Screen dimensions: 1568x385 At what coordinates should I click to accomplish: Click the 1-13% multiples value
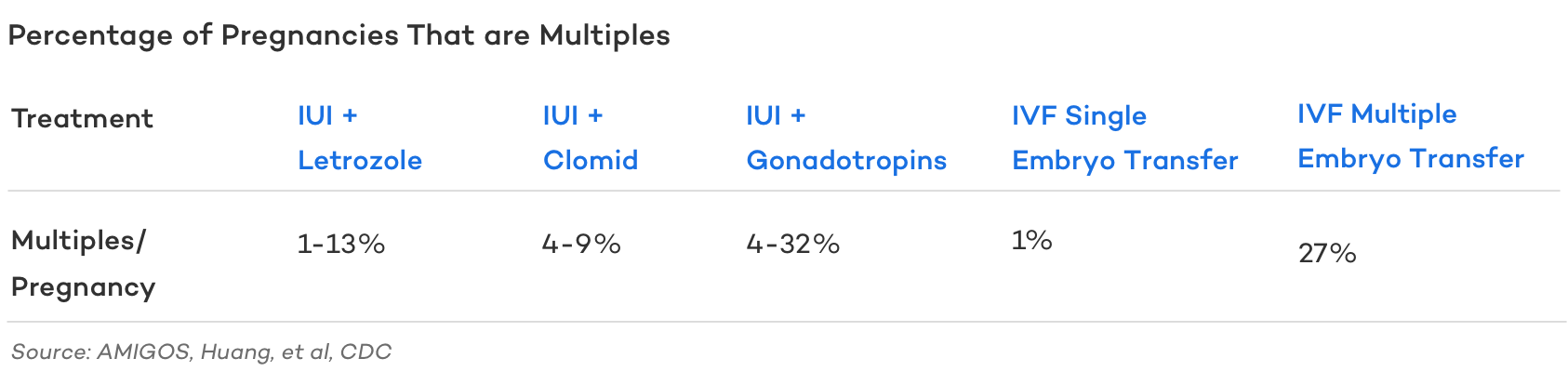tap(341, 244)
